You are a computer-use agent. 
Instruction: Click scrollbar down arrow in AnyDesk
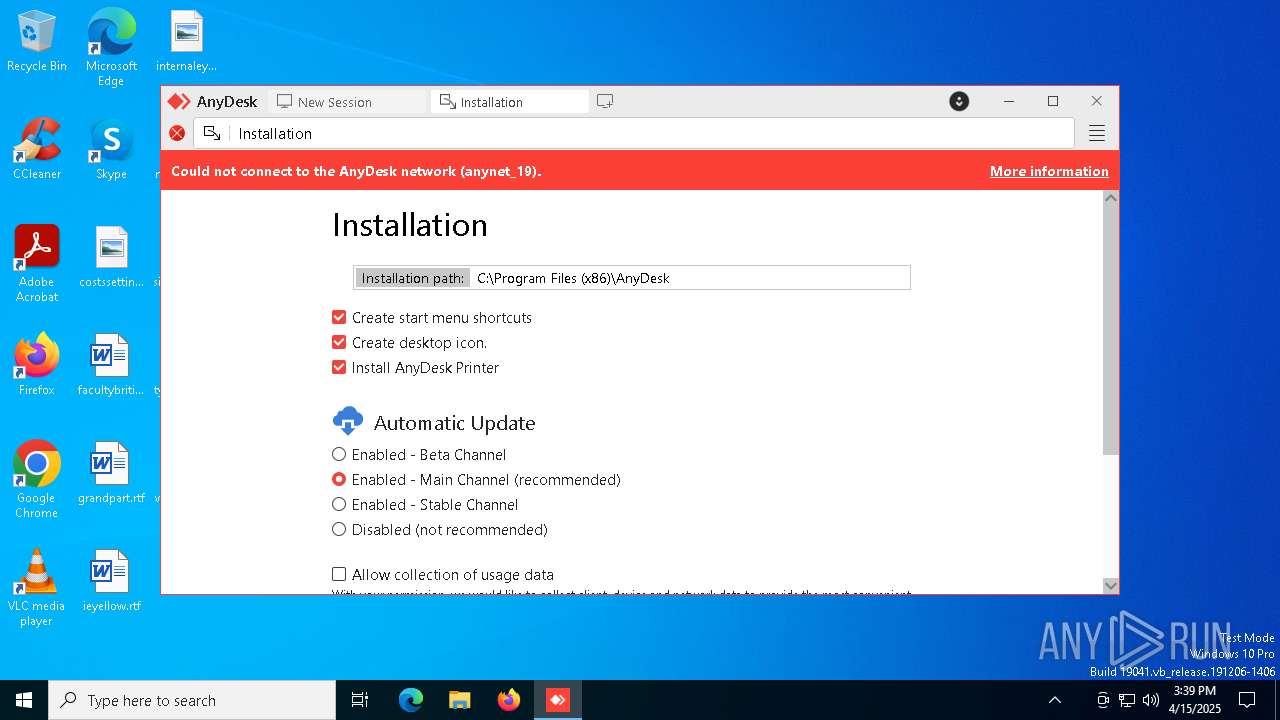pos(1110,585)
